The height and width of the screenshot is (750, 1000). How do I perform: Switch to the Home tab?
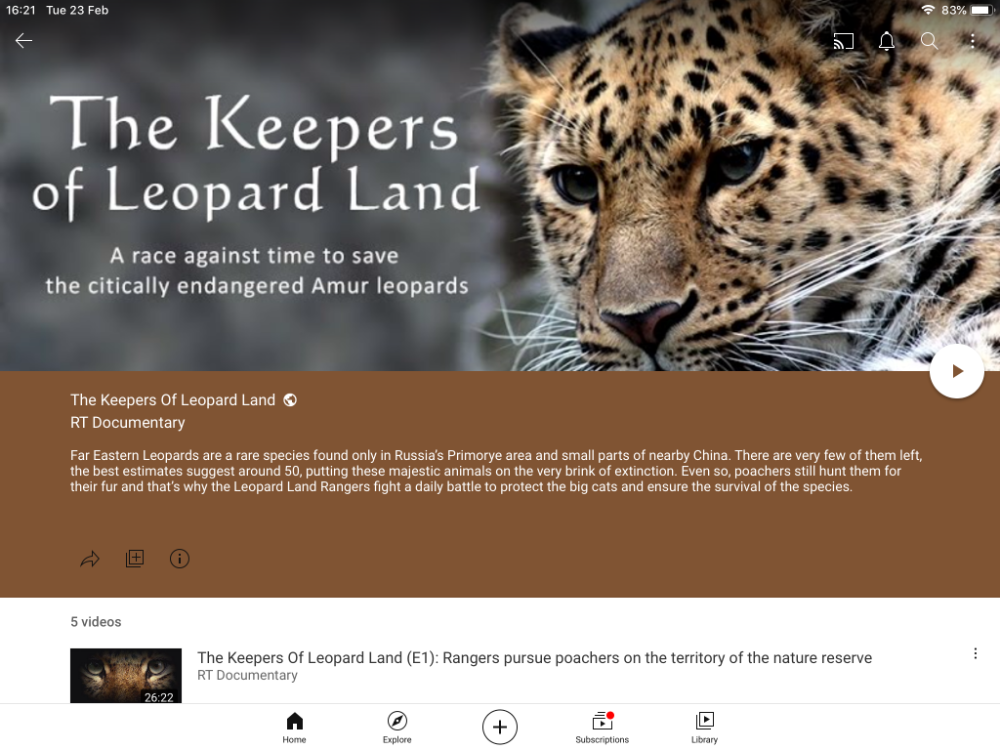point(294,727)
